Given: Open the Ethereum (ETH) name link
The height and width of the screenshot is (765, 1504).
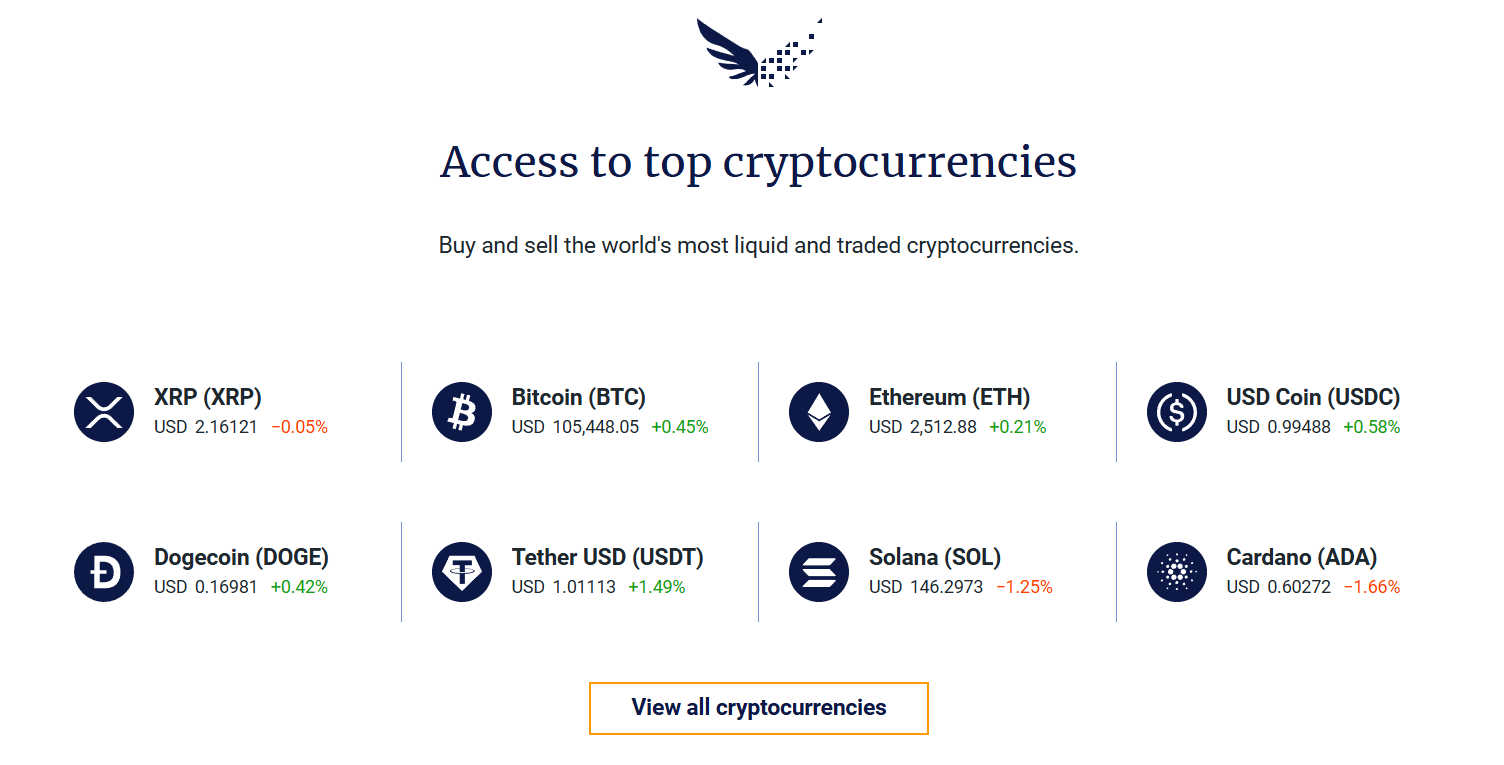Looking at the screenshot, I should [x=949, y=397].
